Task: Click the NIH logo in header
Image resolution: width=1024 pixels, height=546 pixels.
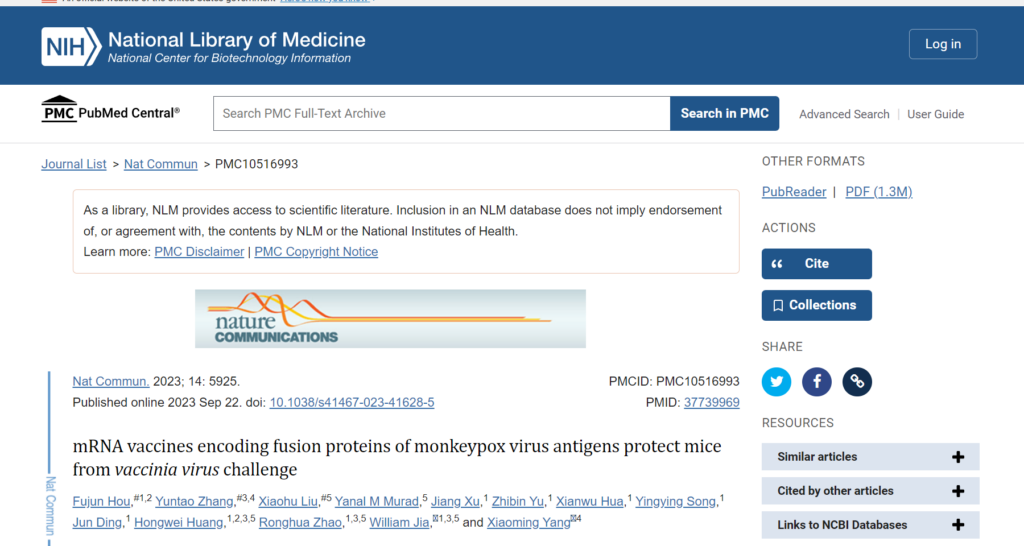Action: click(x=72, y=46)
